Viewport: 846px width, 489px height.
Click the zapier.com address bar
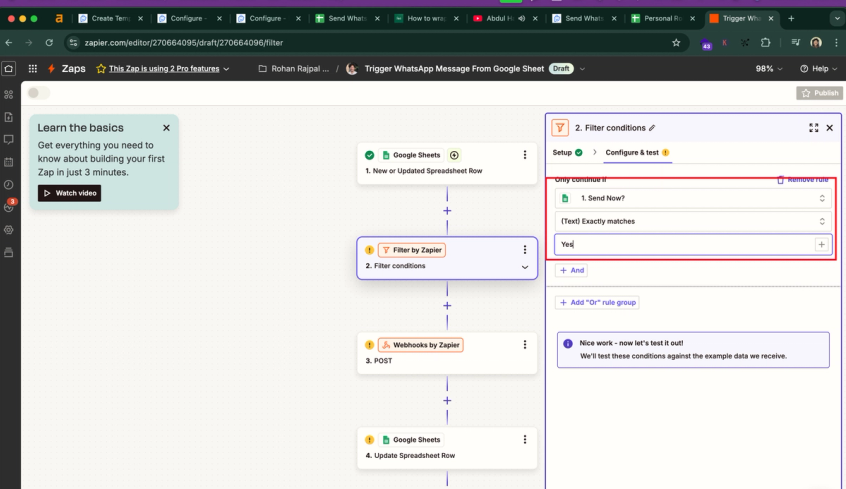click(376, 43)
